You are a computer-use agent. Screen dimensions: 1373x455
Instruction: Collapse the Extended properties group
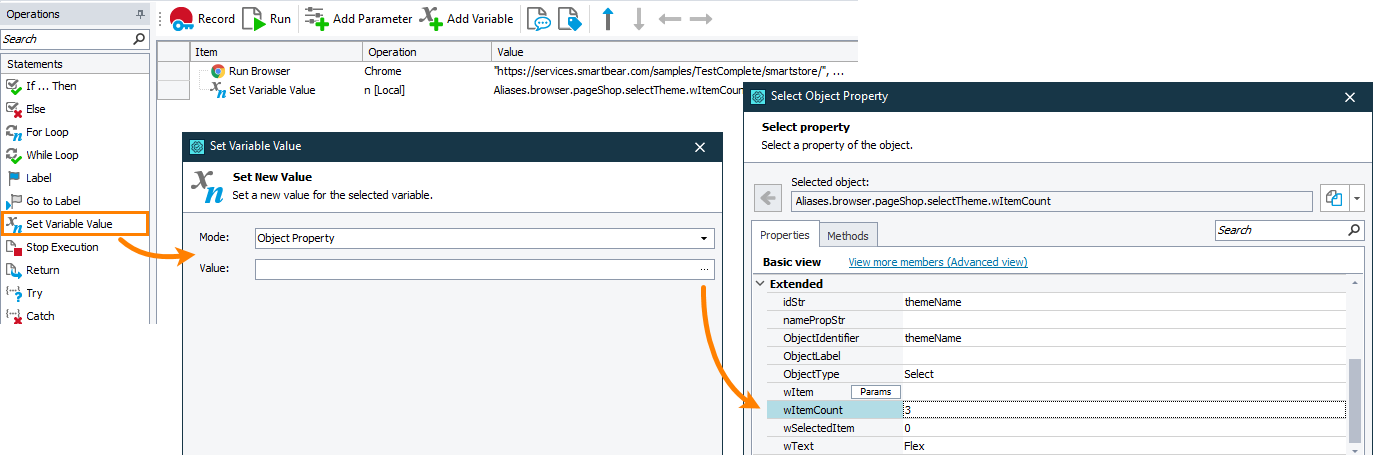[760, 284]
